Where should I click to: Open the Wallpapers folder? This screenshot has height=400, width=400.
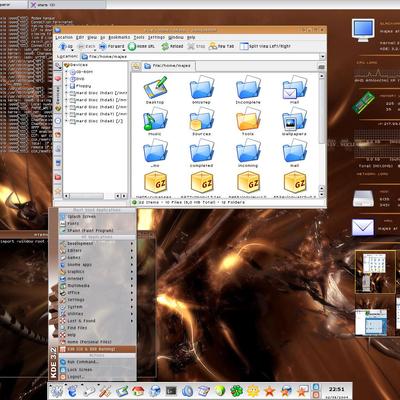tap(294, 122)
